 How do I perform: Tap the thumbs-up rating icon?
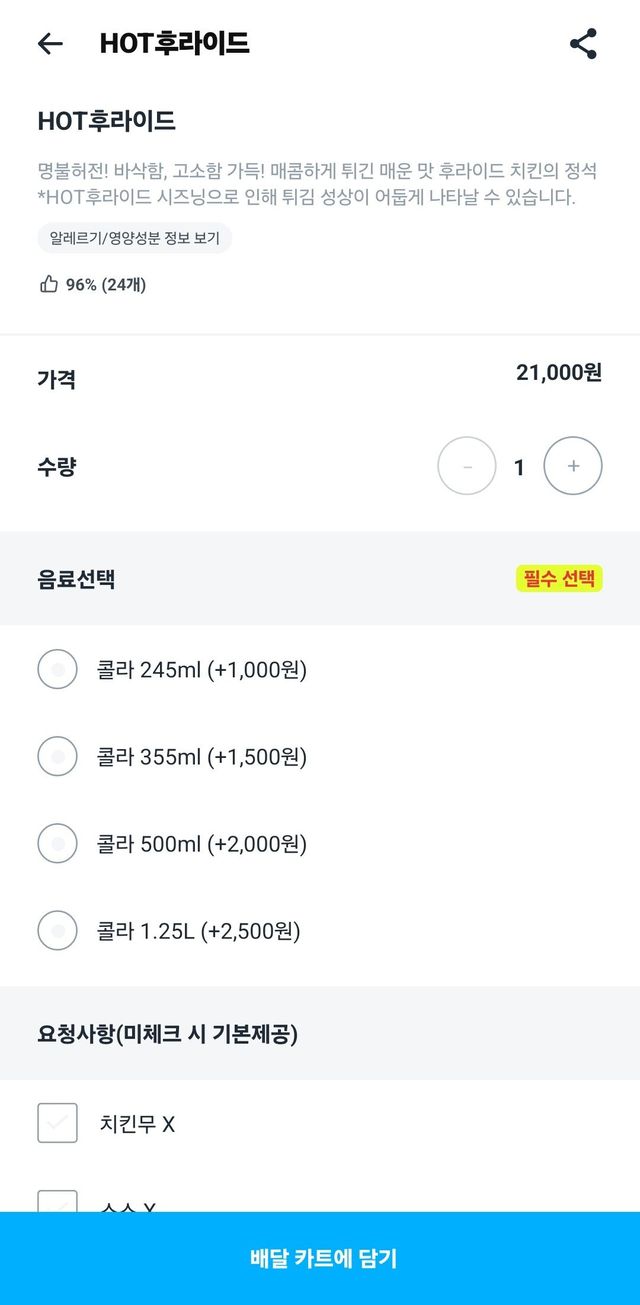click(49, 285)
